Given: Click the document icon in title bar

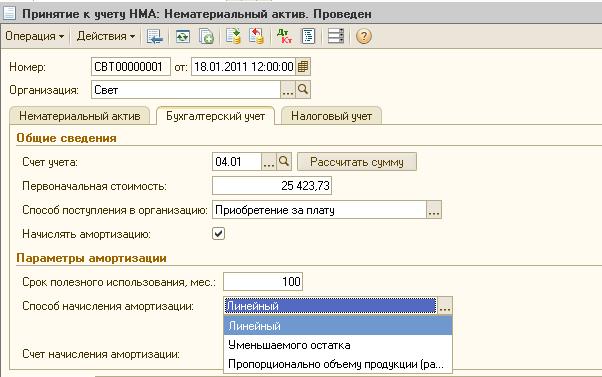Looking at the screenshot, I should 9,13.
